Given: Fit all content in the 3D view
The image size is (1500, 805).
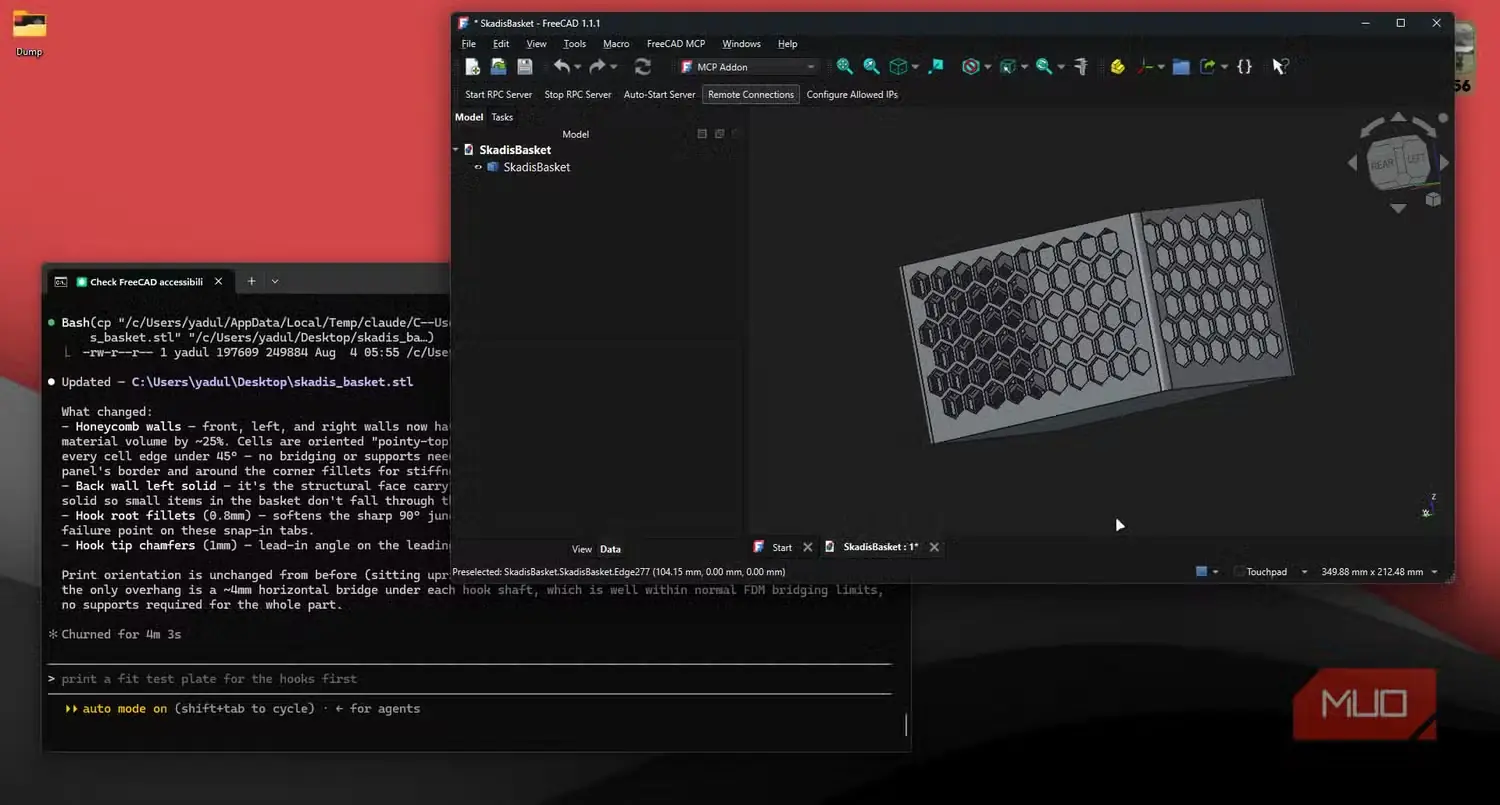Looking at the screenshot, I should coord(845,67).
